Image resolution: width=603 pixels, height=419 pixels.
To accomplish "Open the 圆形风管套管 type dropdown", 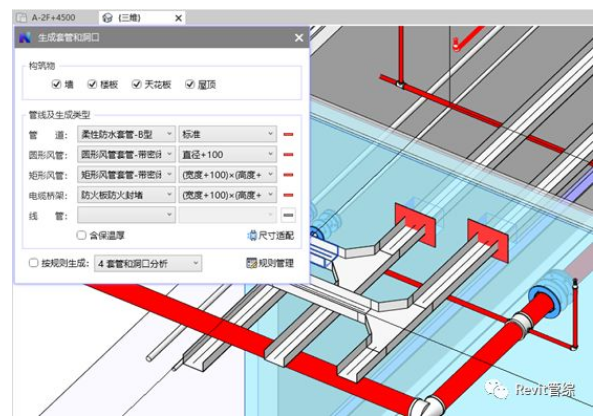I will click(x=126, y=155).
